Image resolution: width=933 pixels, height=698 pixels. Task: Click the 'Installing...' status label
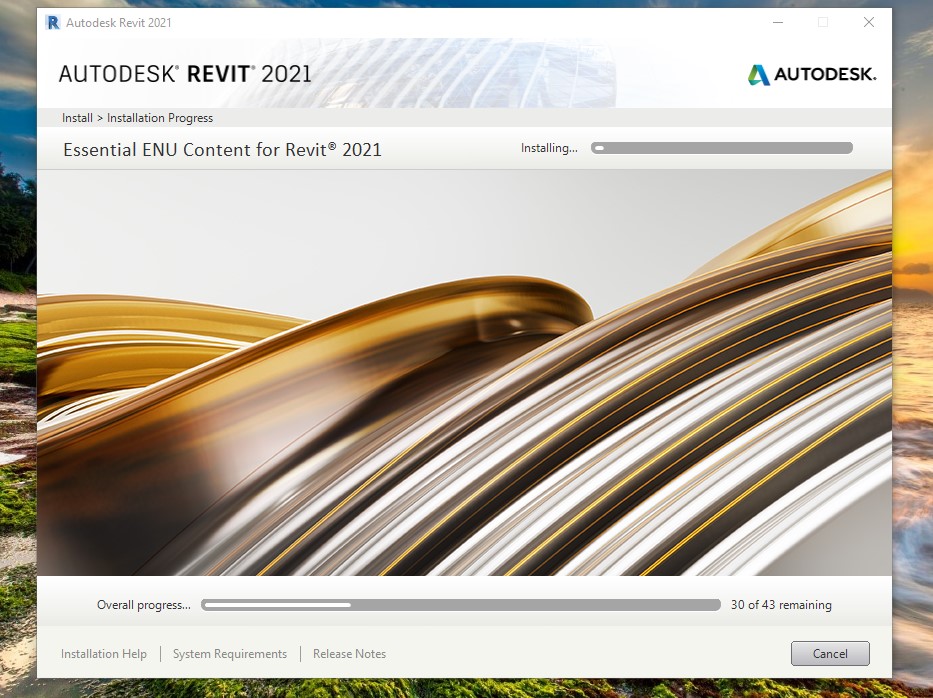(549, 147)
